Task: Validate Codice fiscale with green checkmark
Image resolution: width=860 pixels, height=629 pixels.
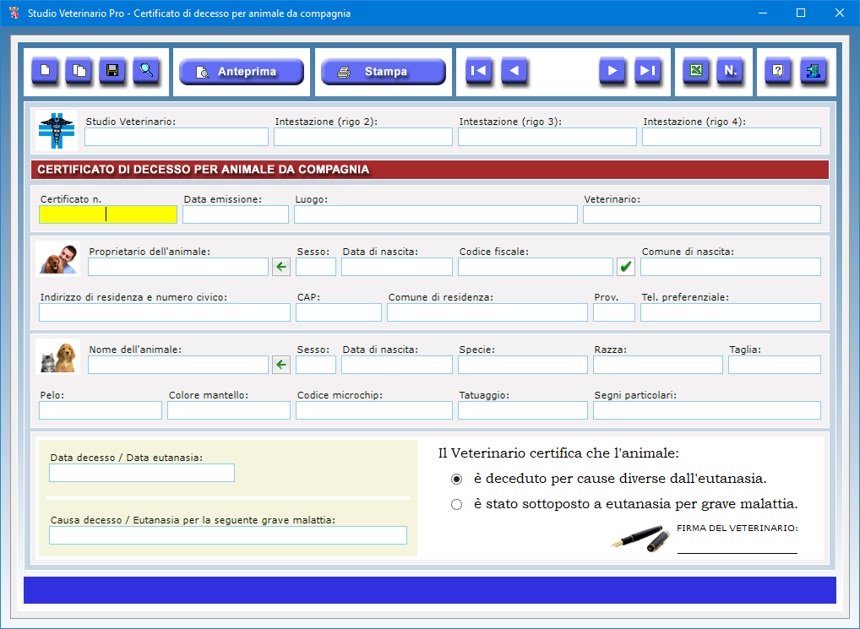Action: click(626, 267)
